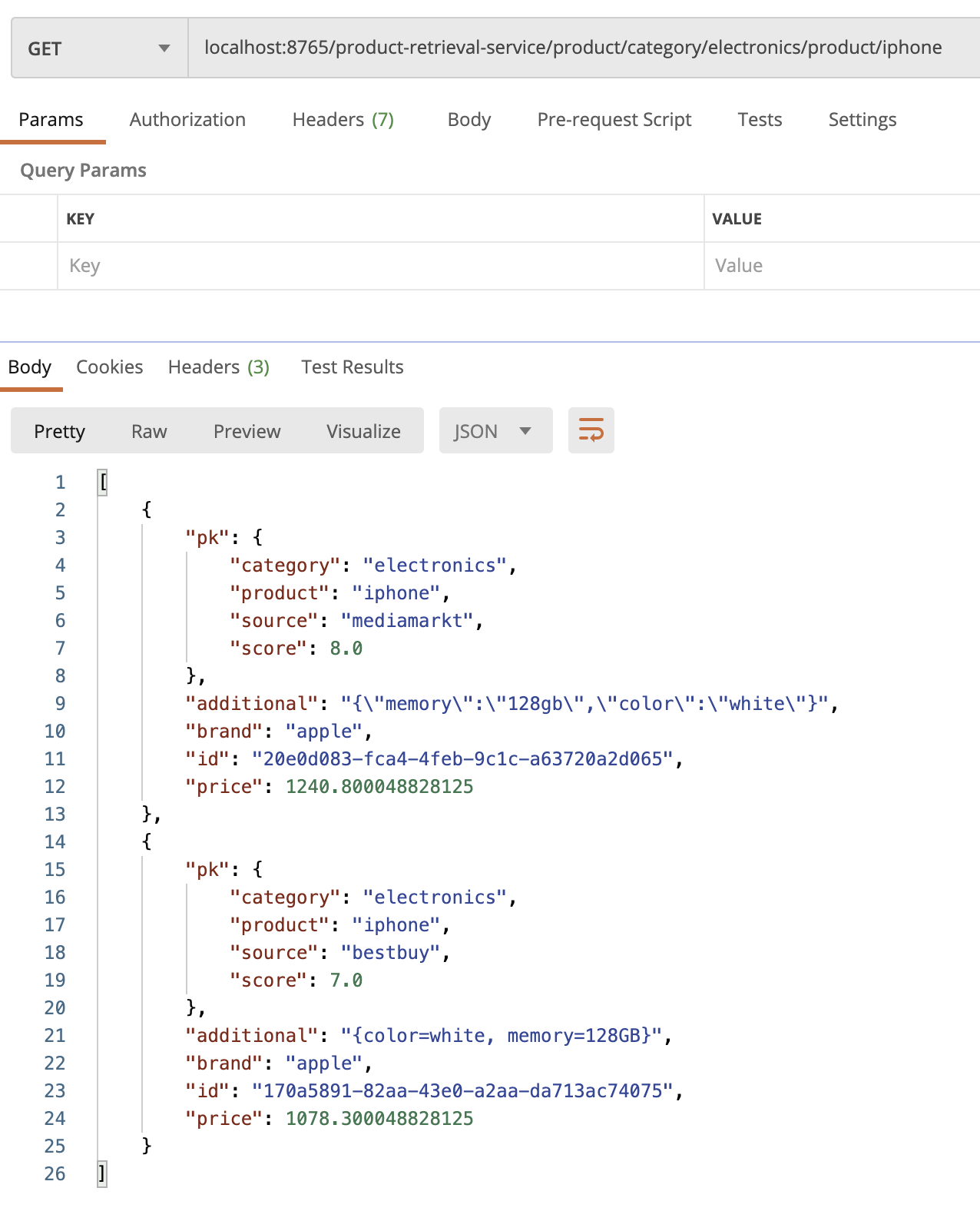Open the Authorization tab
Viewport: 980px width, 1231px height.
click(x=187, y=120)
